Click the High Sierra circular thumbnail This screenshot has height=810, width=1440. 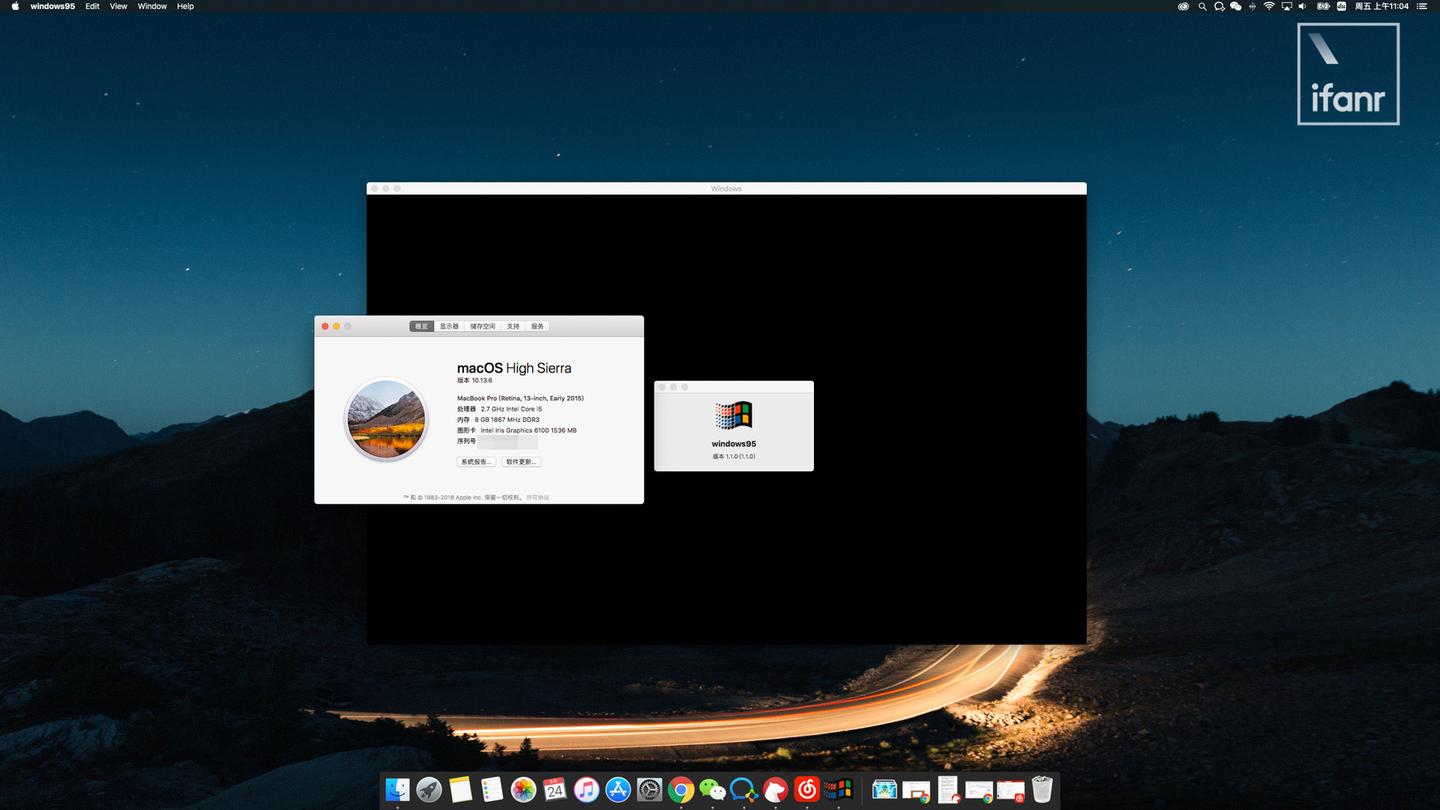[x=386, y=419]
